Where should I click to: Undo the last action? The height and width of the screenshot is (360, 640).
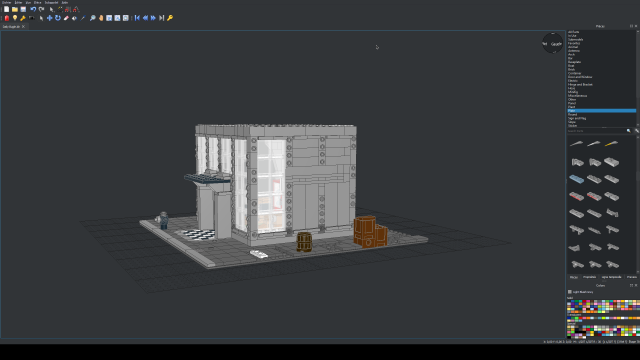(33, 9)
